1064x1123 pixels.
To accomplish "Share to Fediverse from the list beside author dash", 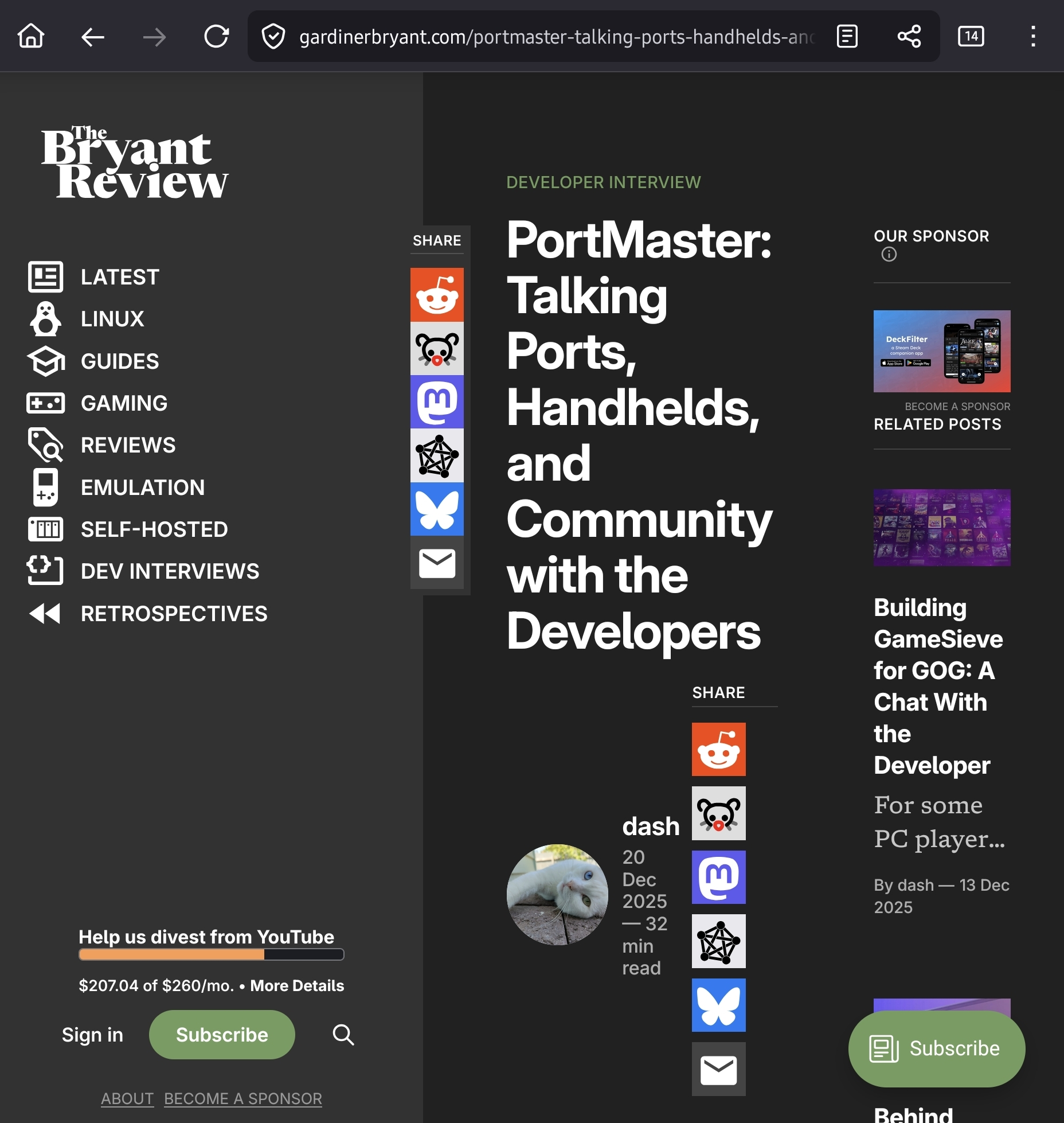I will pos(719,941).
